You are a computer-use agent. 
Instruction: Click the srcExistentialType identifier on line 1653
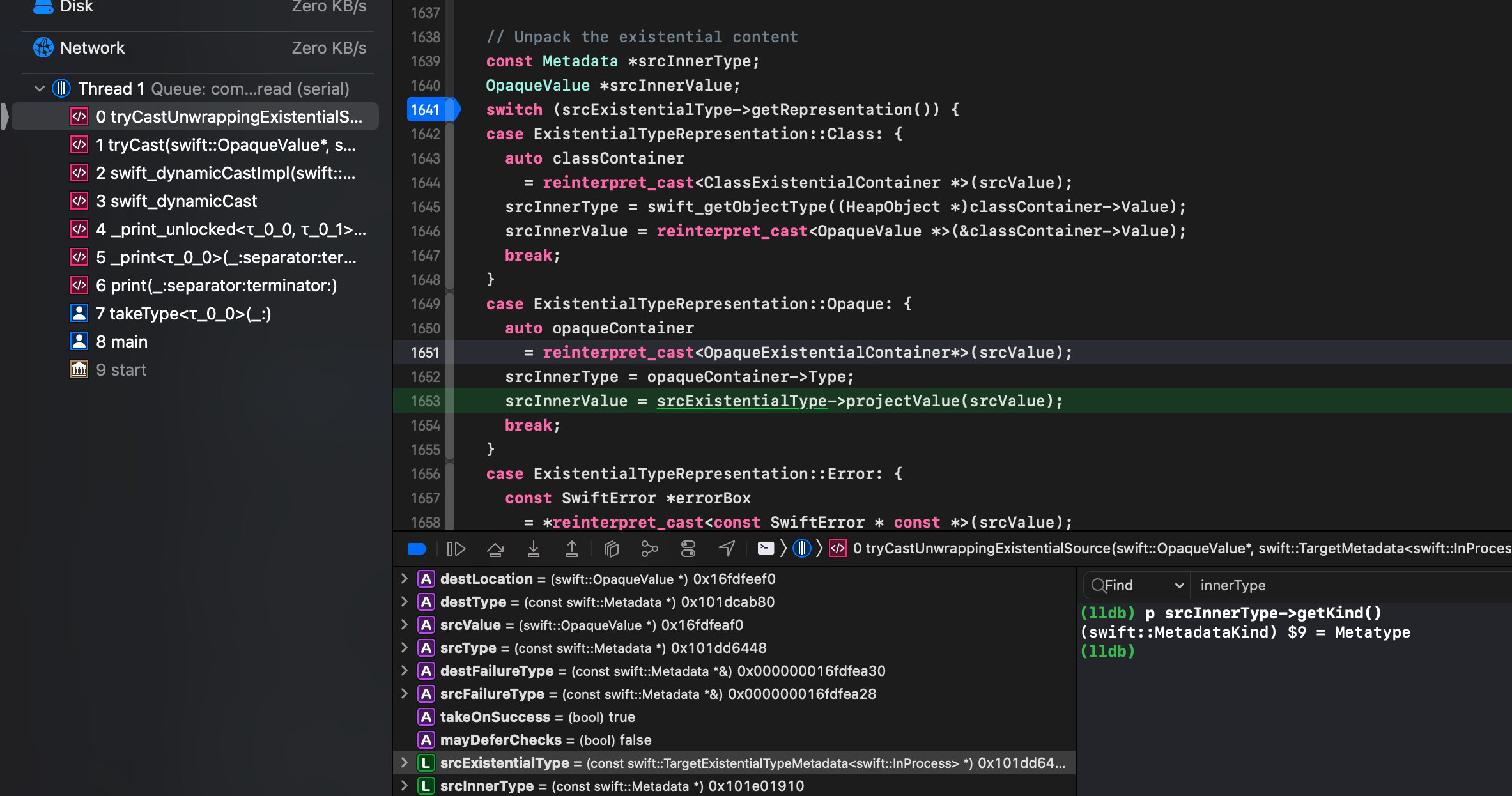pos(742,401)
